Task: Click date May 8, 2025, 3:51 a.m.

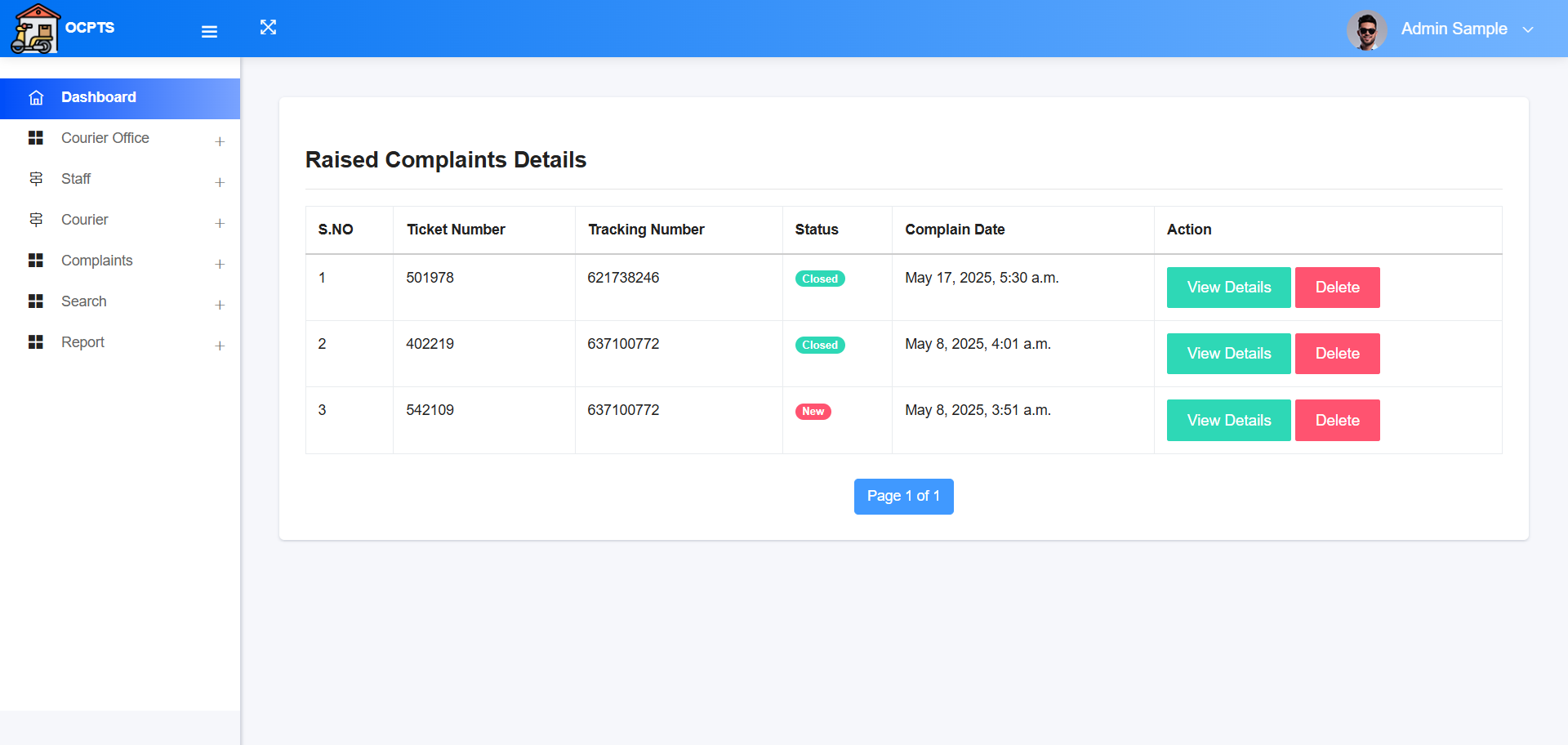Action: (x=978, y=410)
